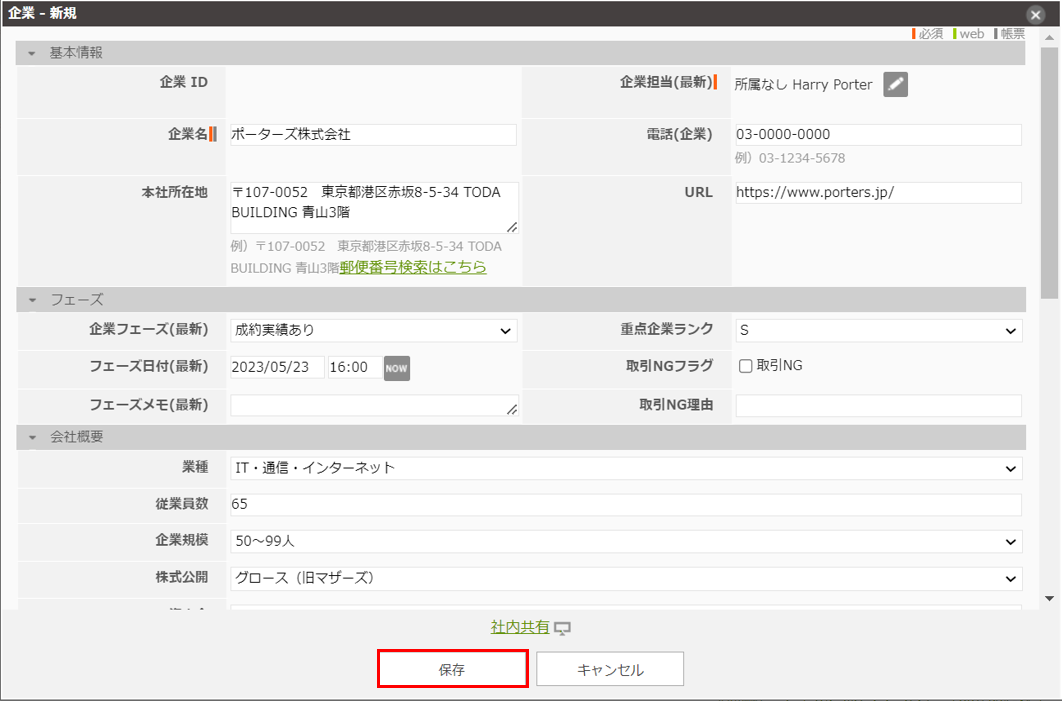Open the 株式公開 dropdown

point(626,578)
